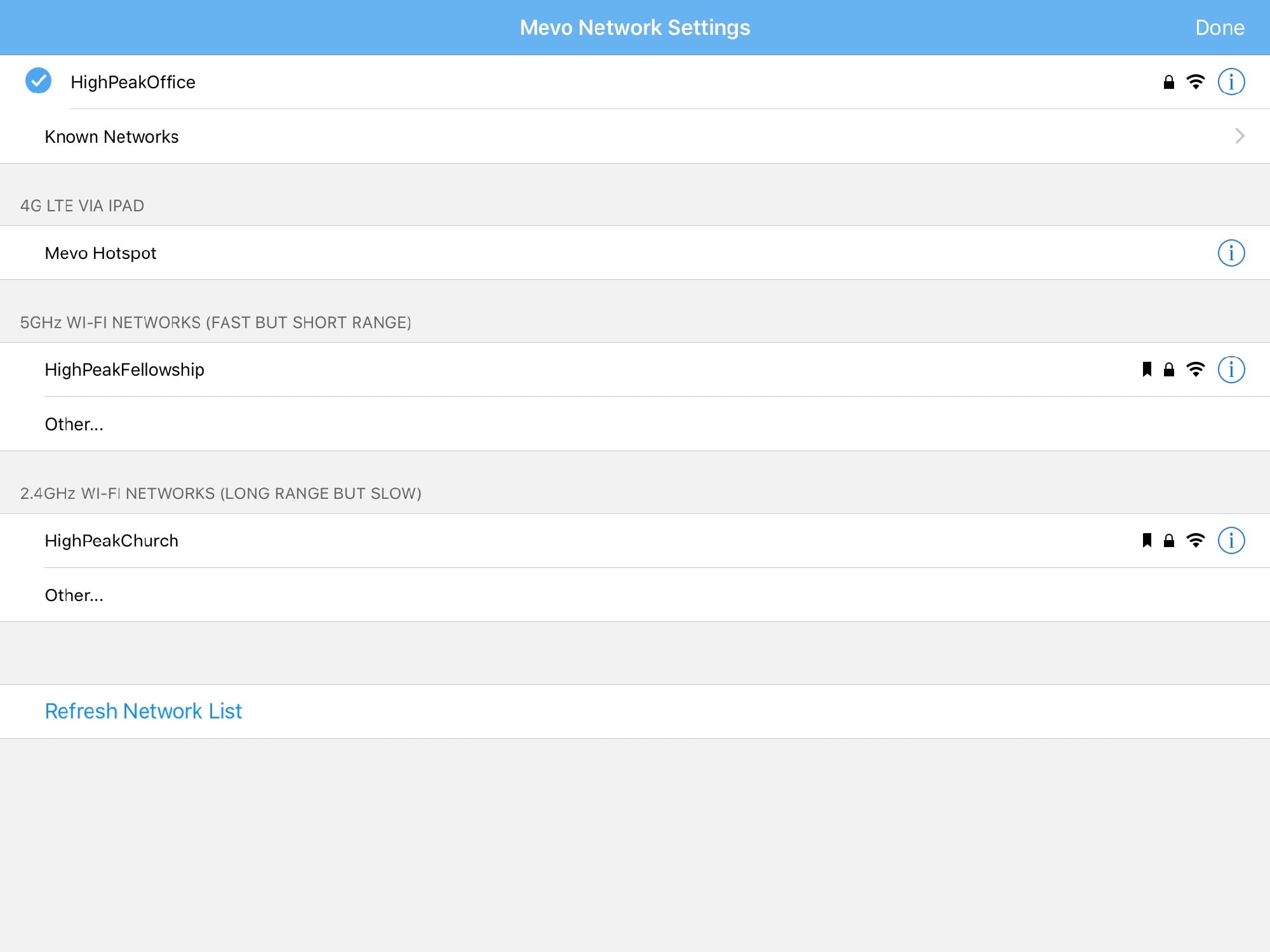This screenshot has width=1270, height=952.
Task: Open the Known Networks list
Action: (635, 136)
